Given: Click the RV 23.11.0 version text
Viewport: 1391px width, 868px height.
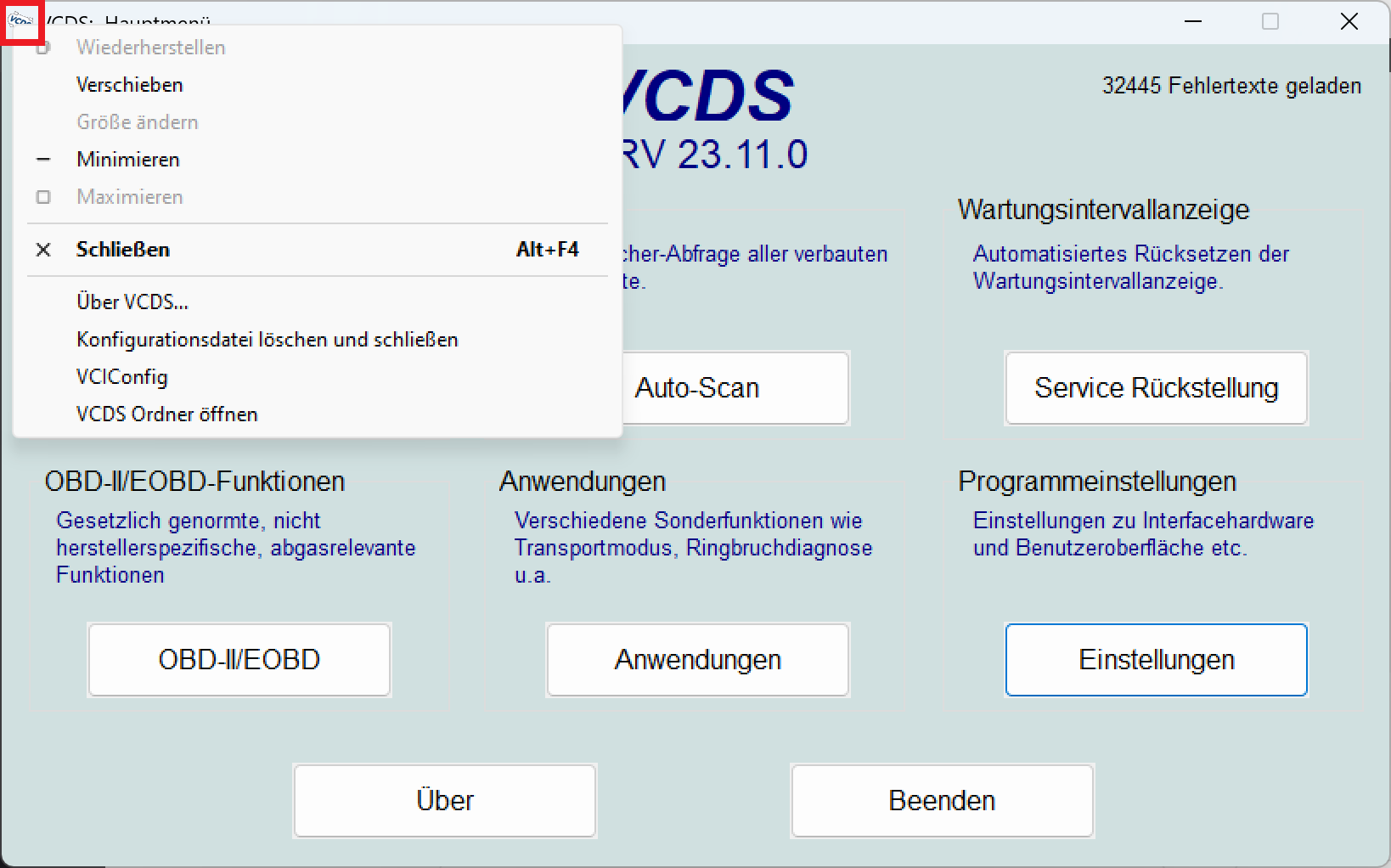Looking at the screenshot, I should pos(714,155).
